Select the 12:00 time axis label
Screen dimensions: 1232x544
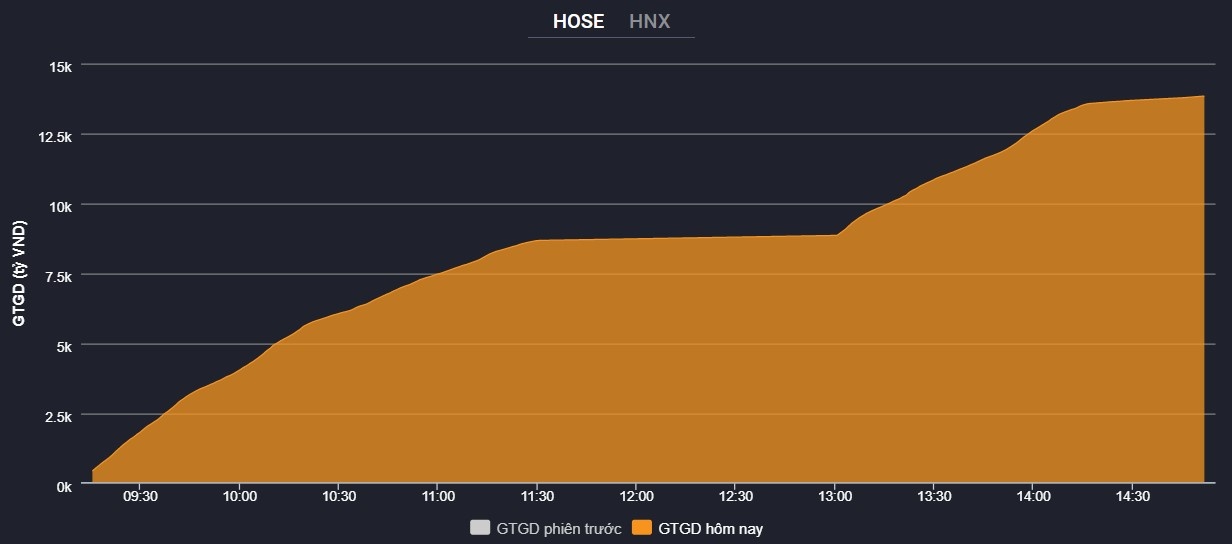point(636,496)
